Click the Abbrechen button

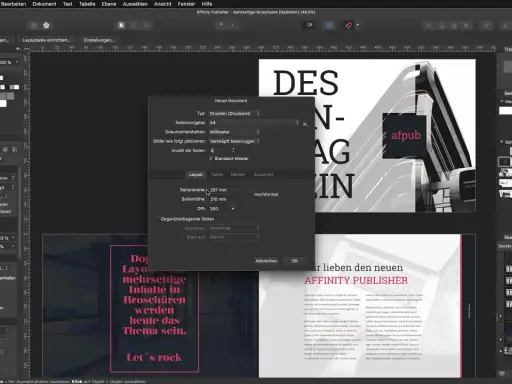[266, 261]
